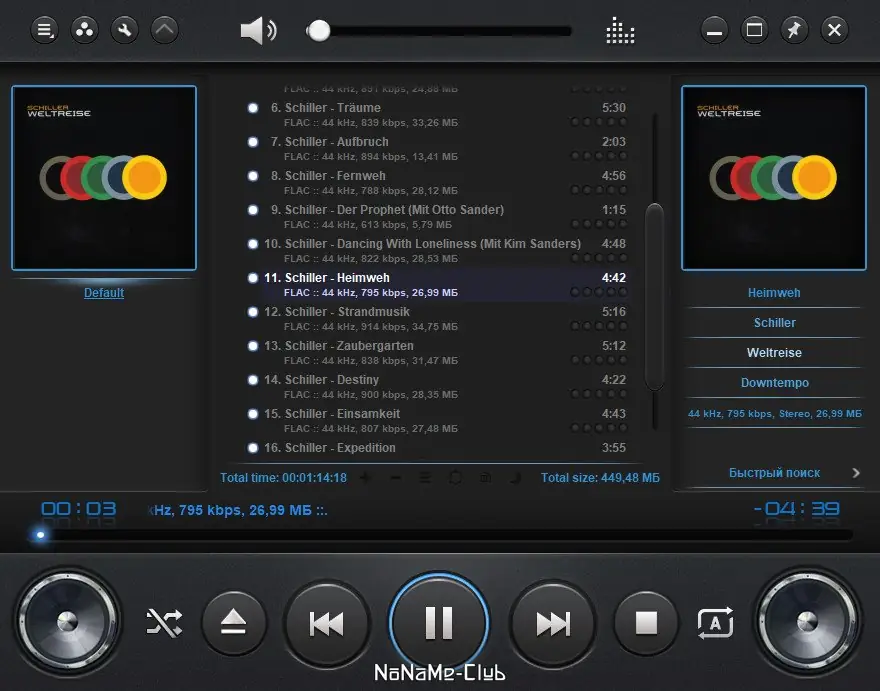Image resolution: width=880 pixels, height=691 pixels.
Task: Skip to the next track
Action: [x=553, y=624]
